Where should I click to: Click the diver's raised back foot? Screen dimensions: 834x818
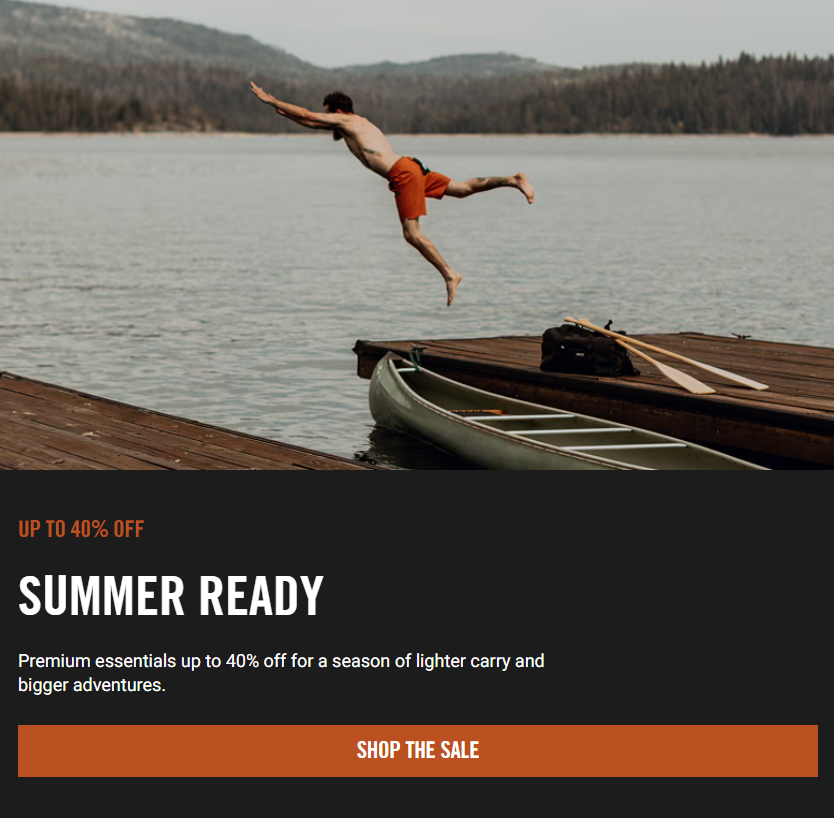click(x=525, y=187)
